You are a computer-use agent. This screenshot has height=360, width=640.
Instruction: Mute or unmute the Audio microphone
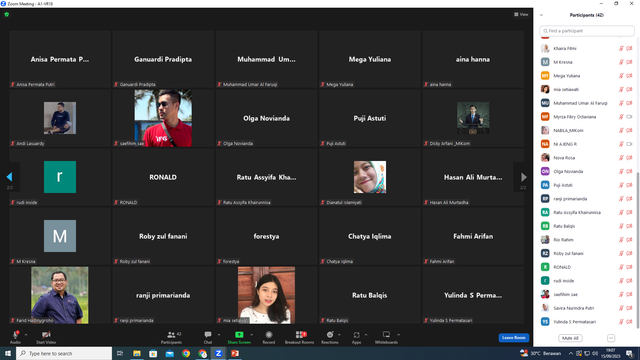(15, 337)
